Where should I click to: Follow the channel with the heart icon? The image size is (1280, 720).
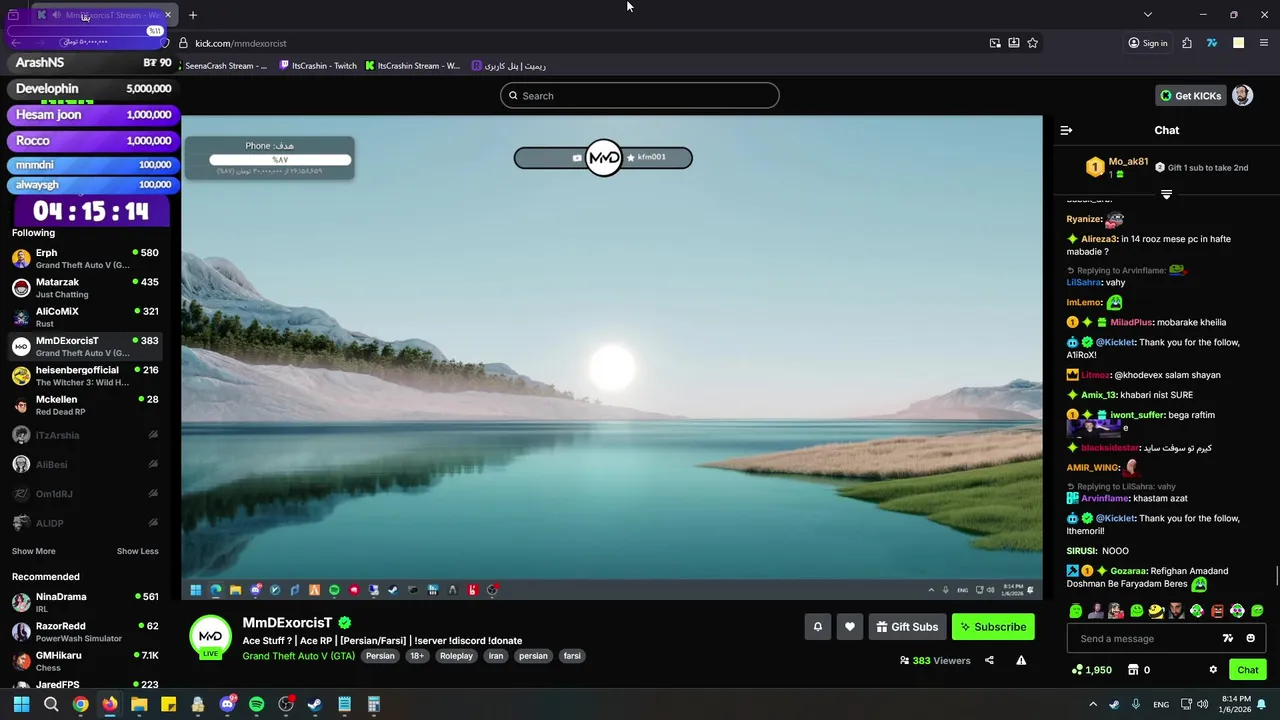[850, 627]
